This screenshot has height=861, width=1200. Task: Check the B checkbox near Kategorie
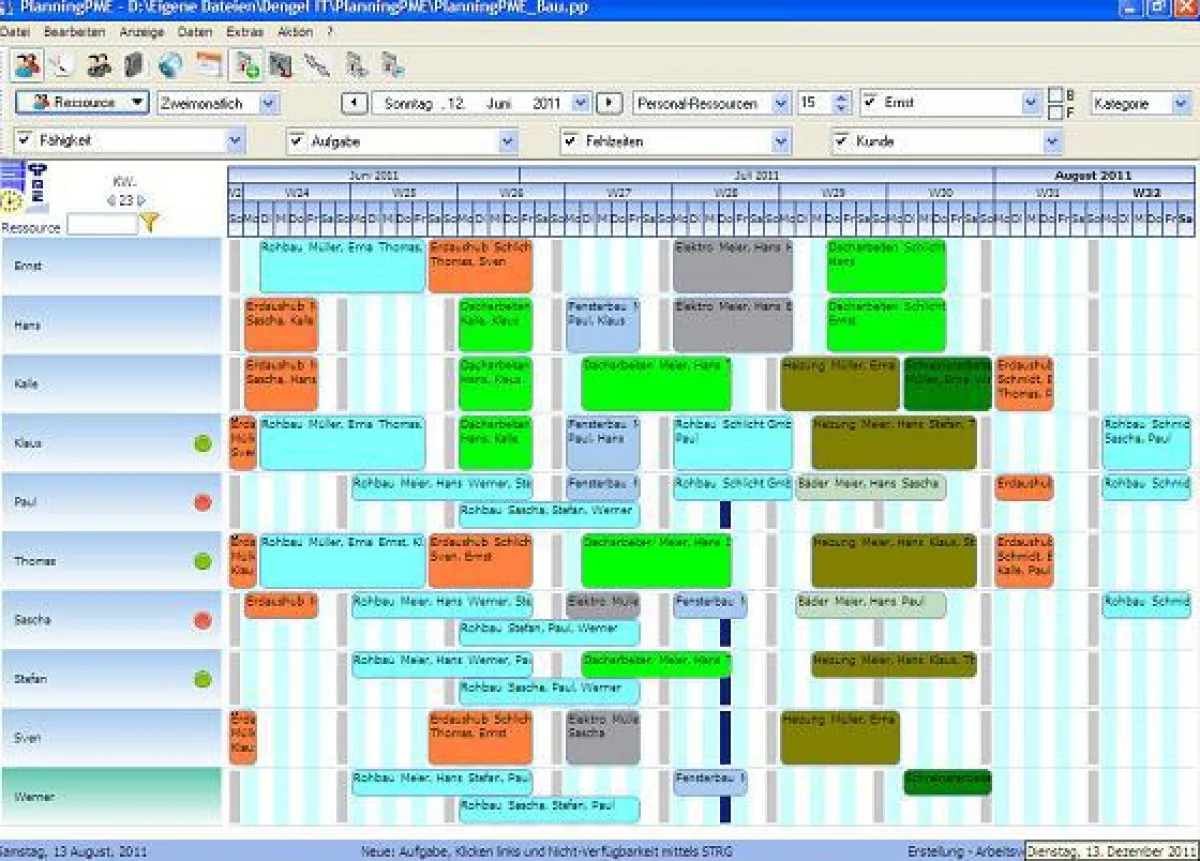[1057, 96]
